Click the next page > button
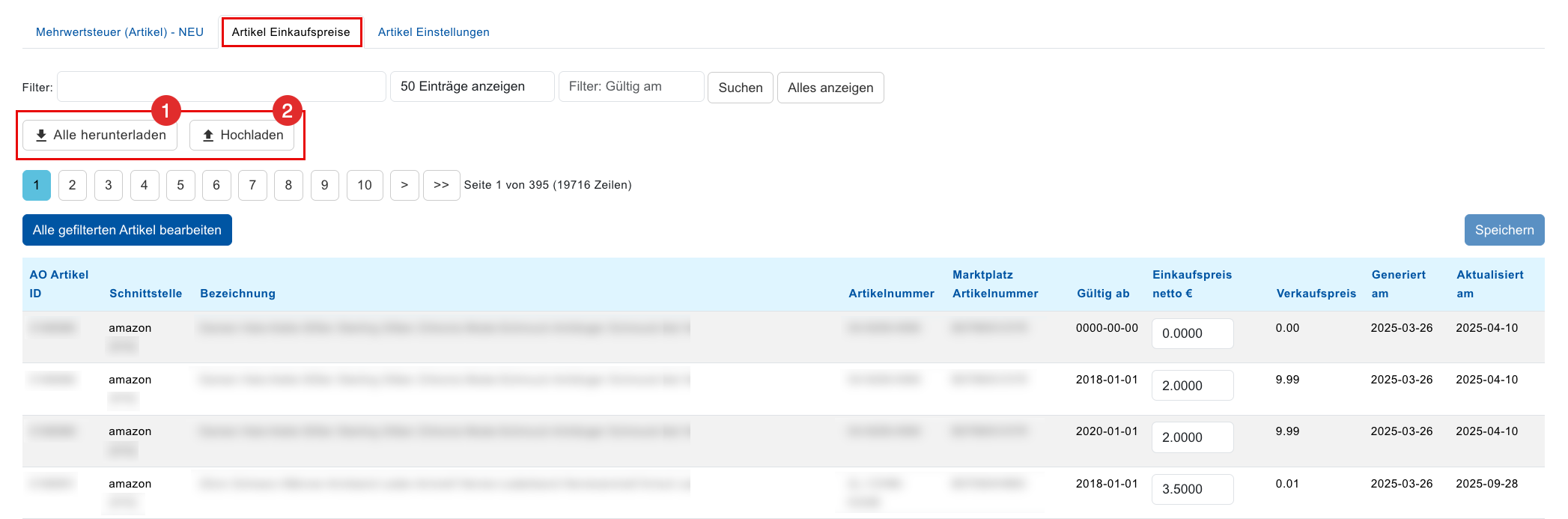Viewport: 1568px width, 519px height. pos(404,185)
